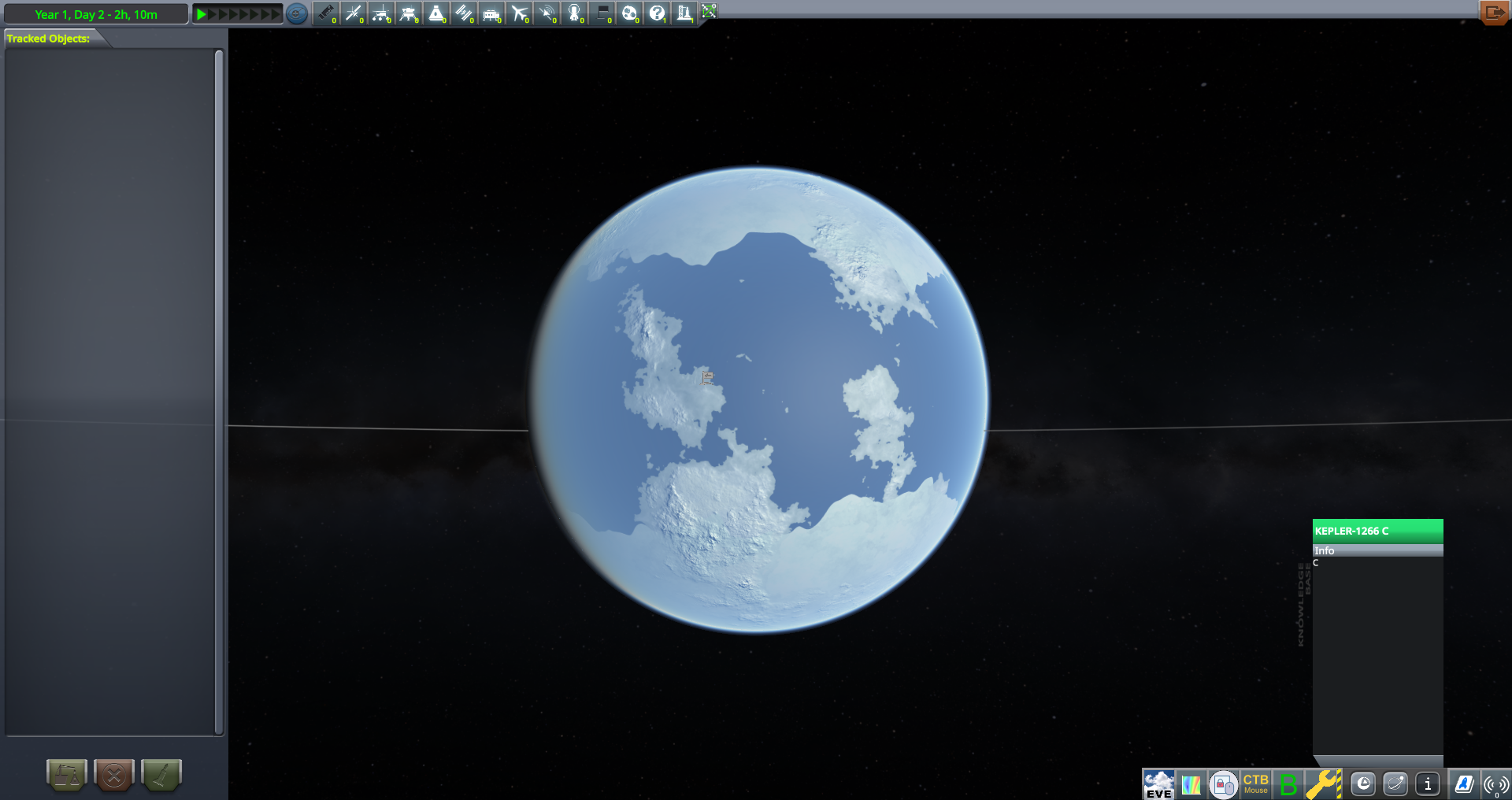This screenshot has width=1512, height=800.
Task: Open the yellow wrench settings icon
Action: coord(1323,784)
